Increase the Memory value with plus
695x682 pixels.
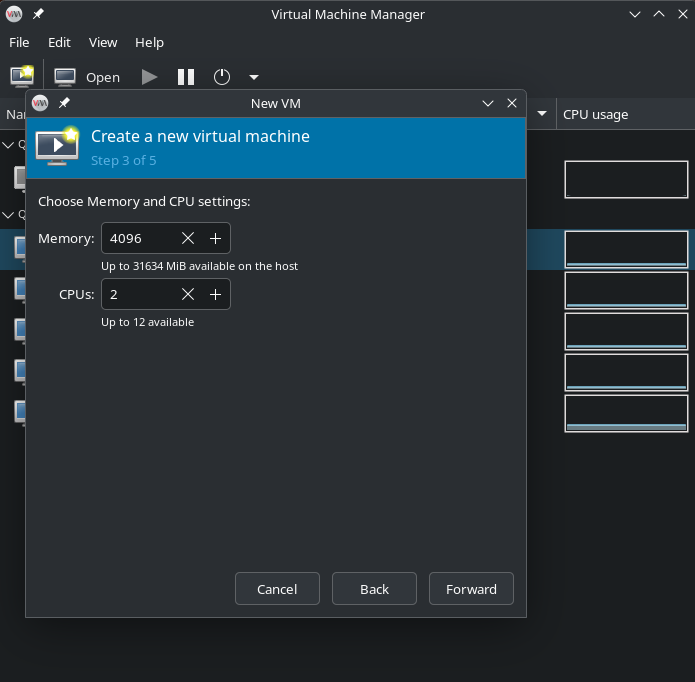coord(215,238)
